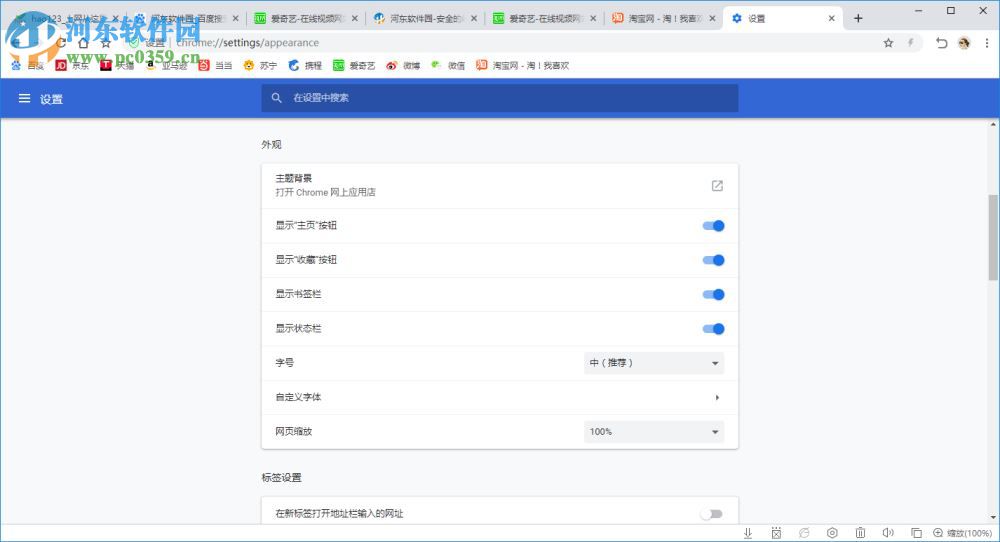Click in the 在设置中搜索 search field
The height and width of the screenshot is (542, 1000).
point(500,98)
